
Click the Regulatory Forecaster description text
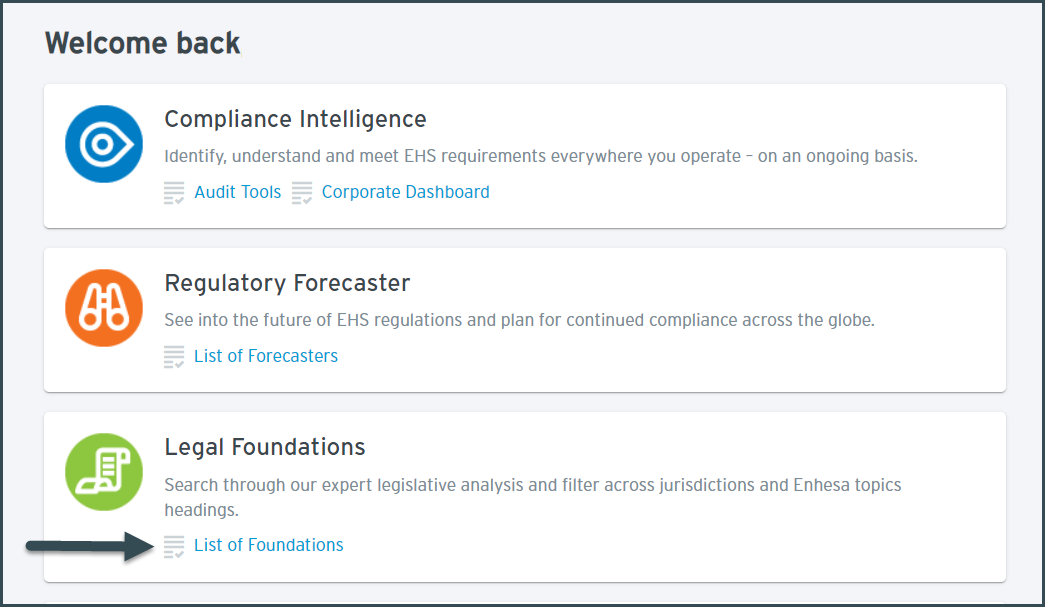point(519,320)
